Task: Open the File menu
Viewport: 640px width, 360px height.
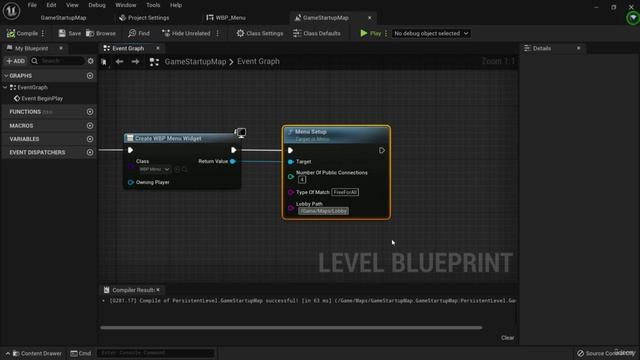Action: pos(32,5)
